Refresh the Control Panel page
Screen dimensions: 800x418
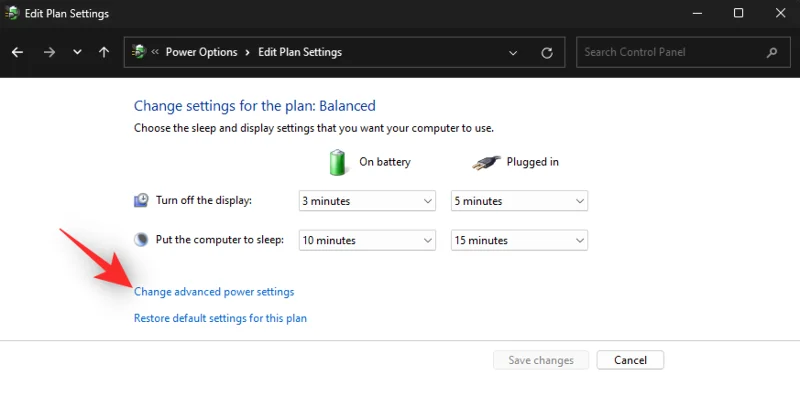tap(546, 52)
